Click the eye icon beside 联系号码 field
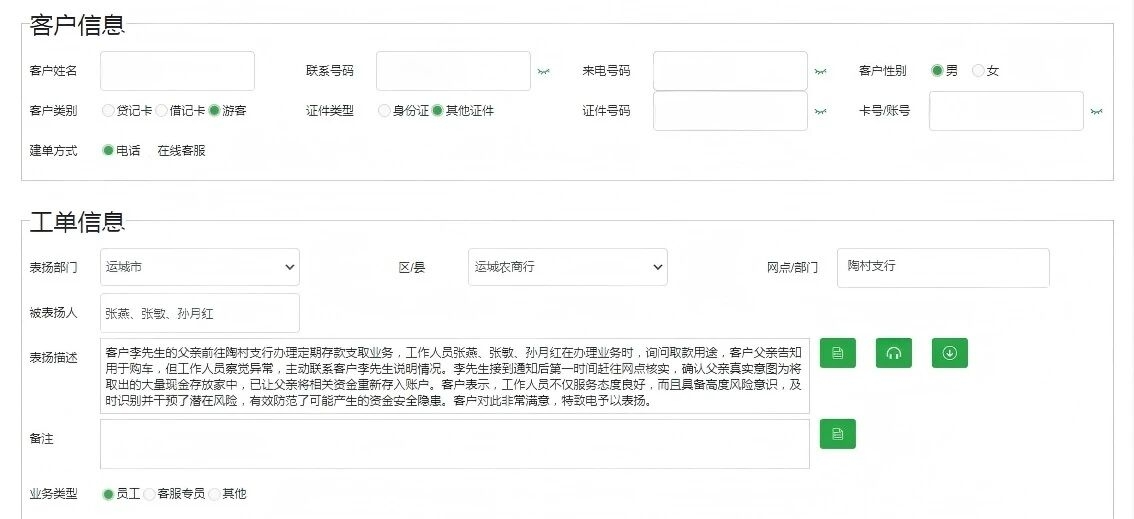 [x=543, y=72]
